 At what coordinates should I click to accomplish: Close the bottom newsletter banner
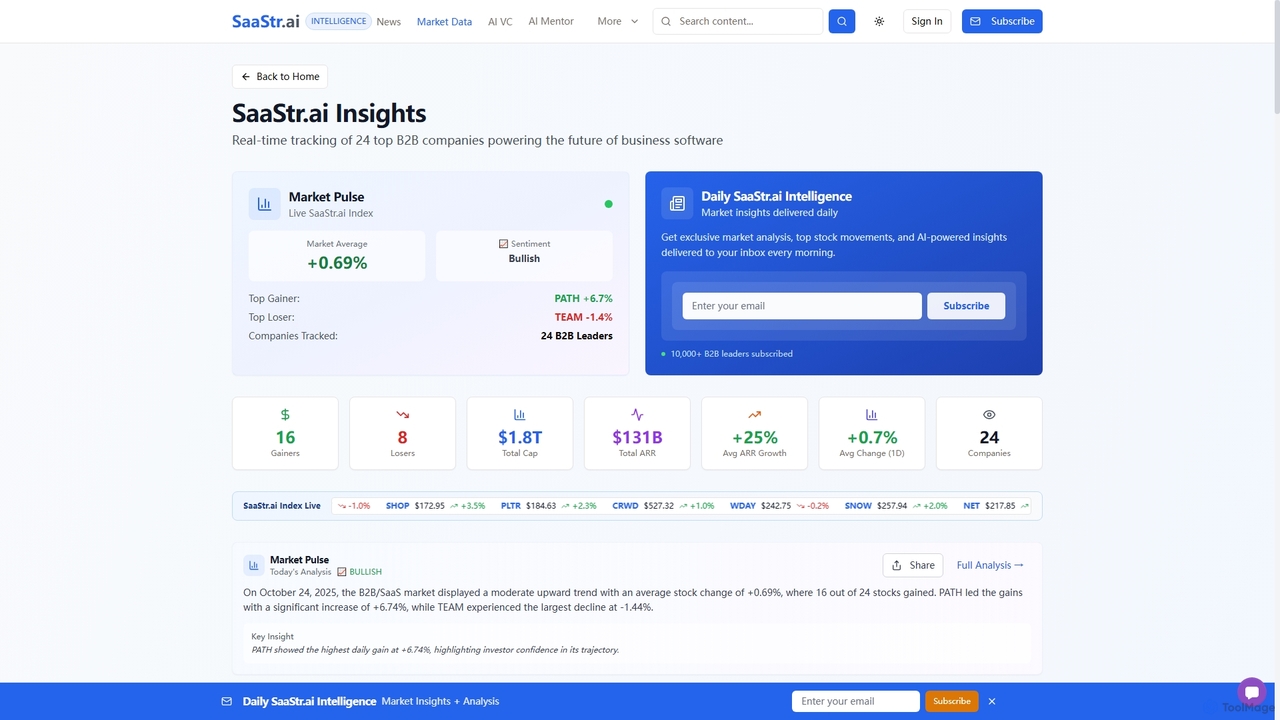(992, 701)
